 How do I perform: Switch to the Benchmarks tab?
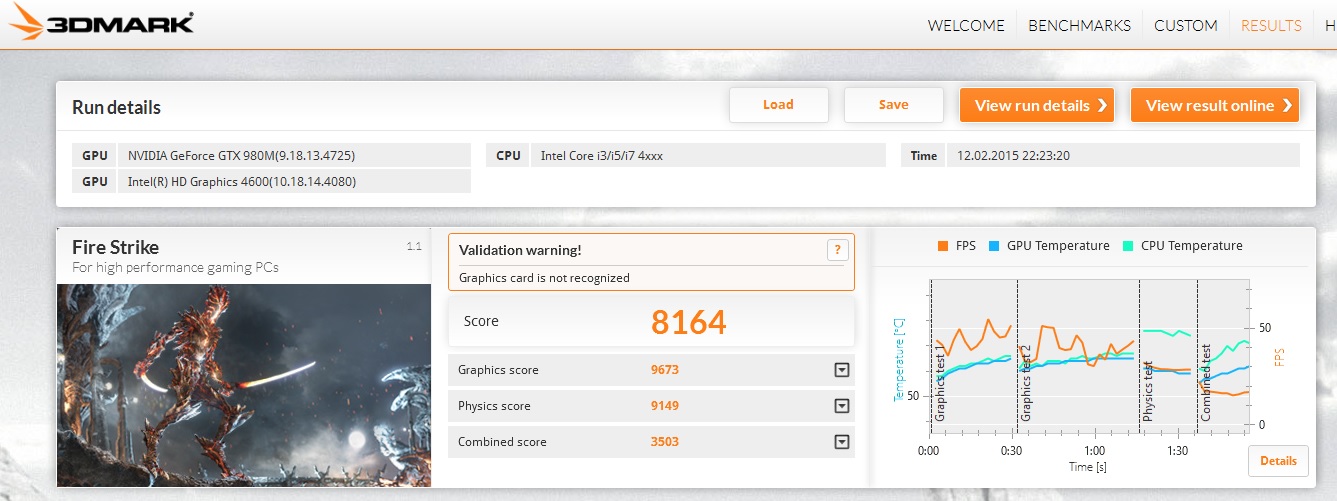1079,26
